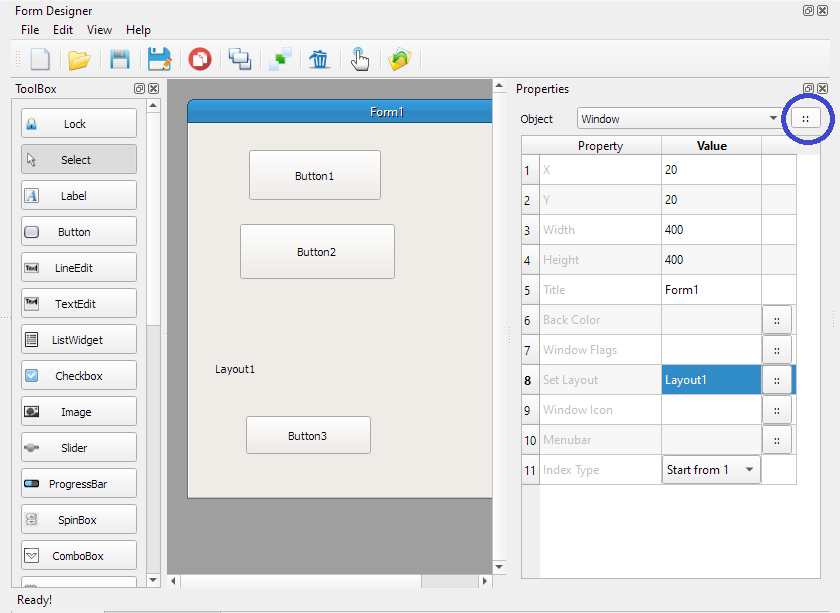Select the Checkbox tool in the ToolBox

(78, 375)
